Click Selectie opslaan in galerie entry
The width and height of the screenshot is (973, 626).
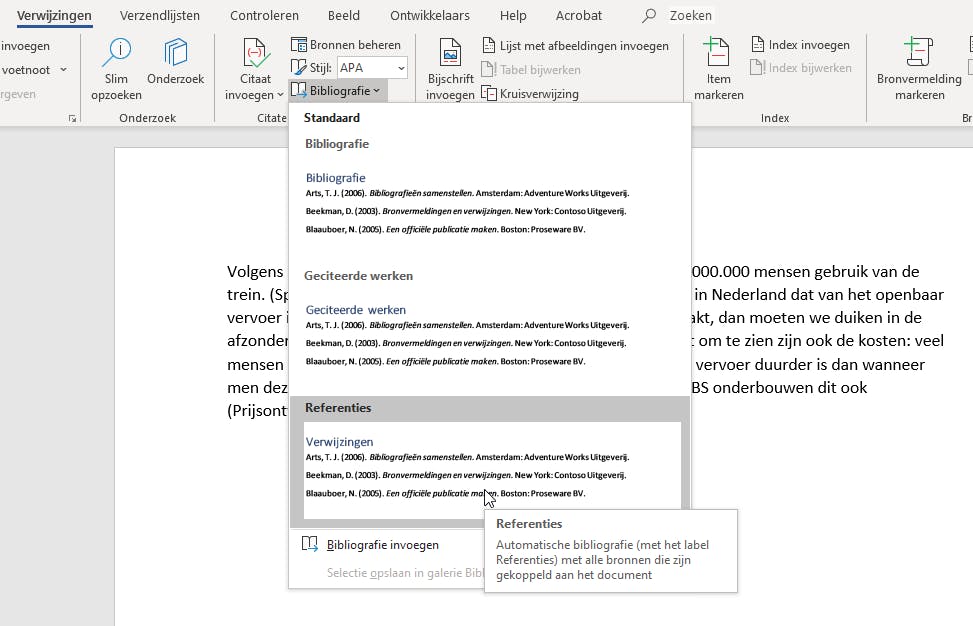pos(405,573)
